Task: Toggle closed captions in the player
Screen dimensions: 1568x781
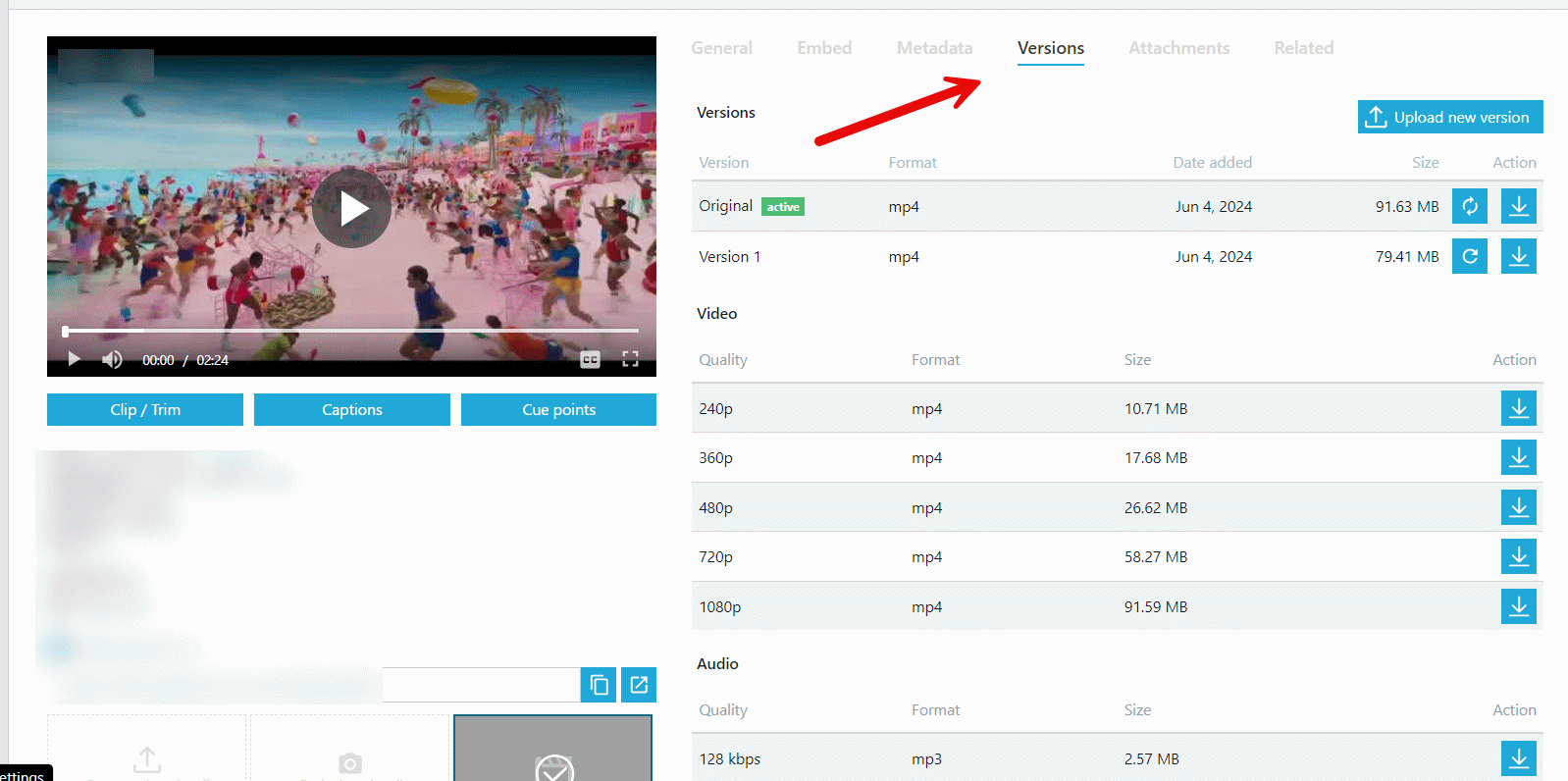Action: coord(590,360)
